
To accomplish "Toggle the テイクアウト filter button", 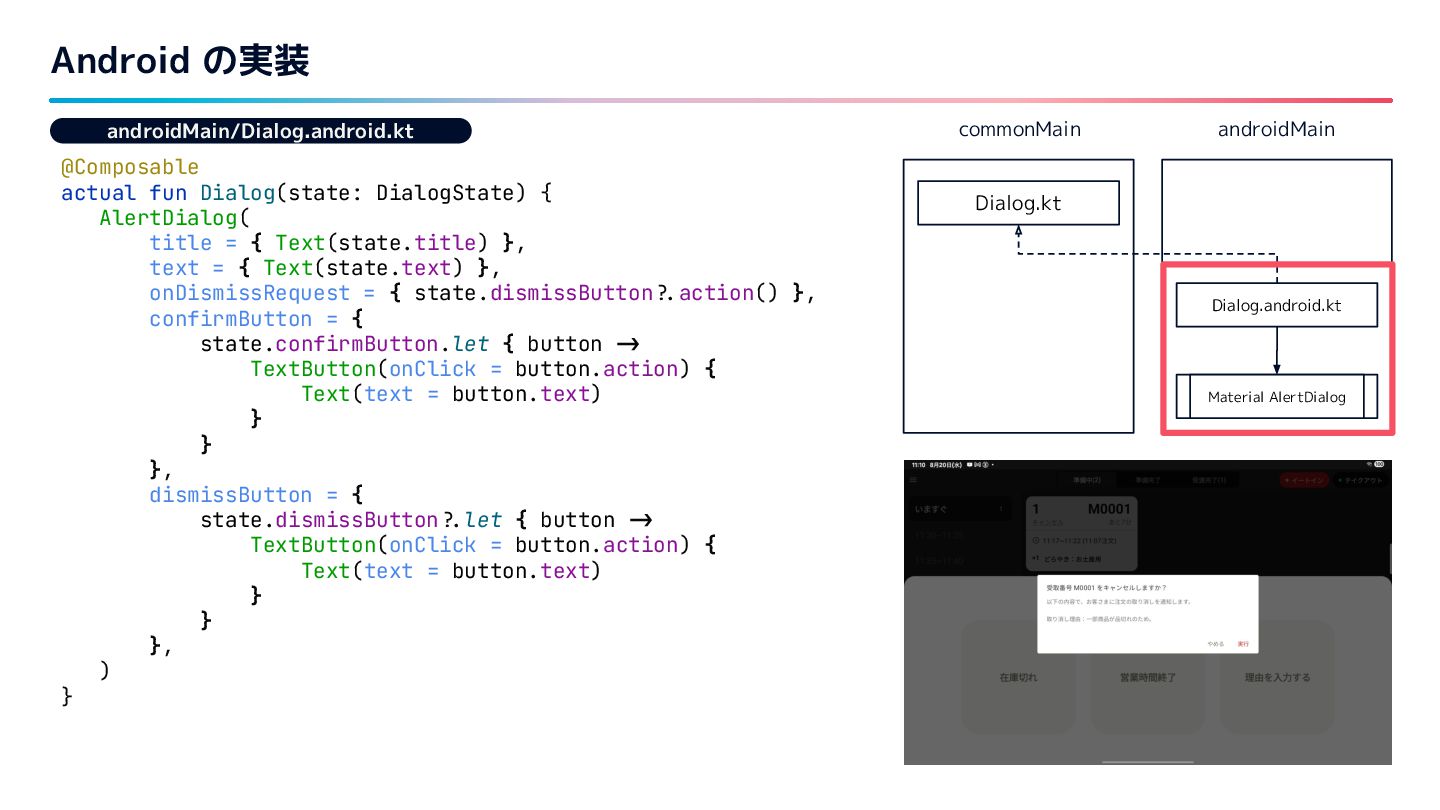I will tap(1360, 480).
